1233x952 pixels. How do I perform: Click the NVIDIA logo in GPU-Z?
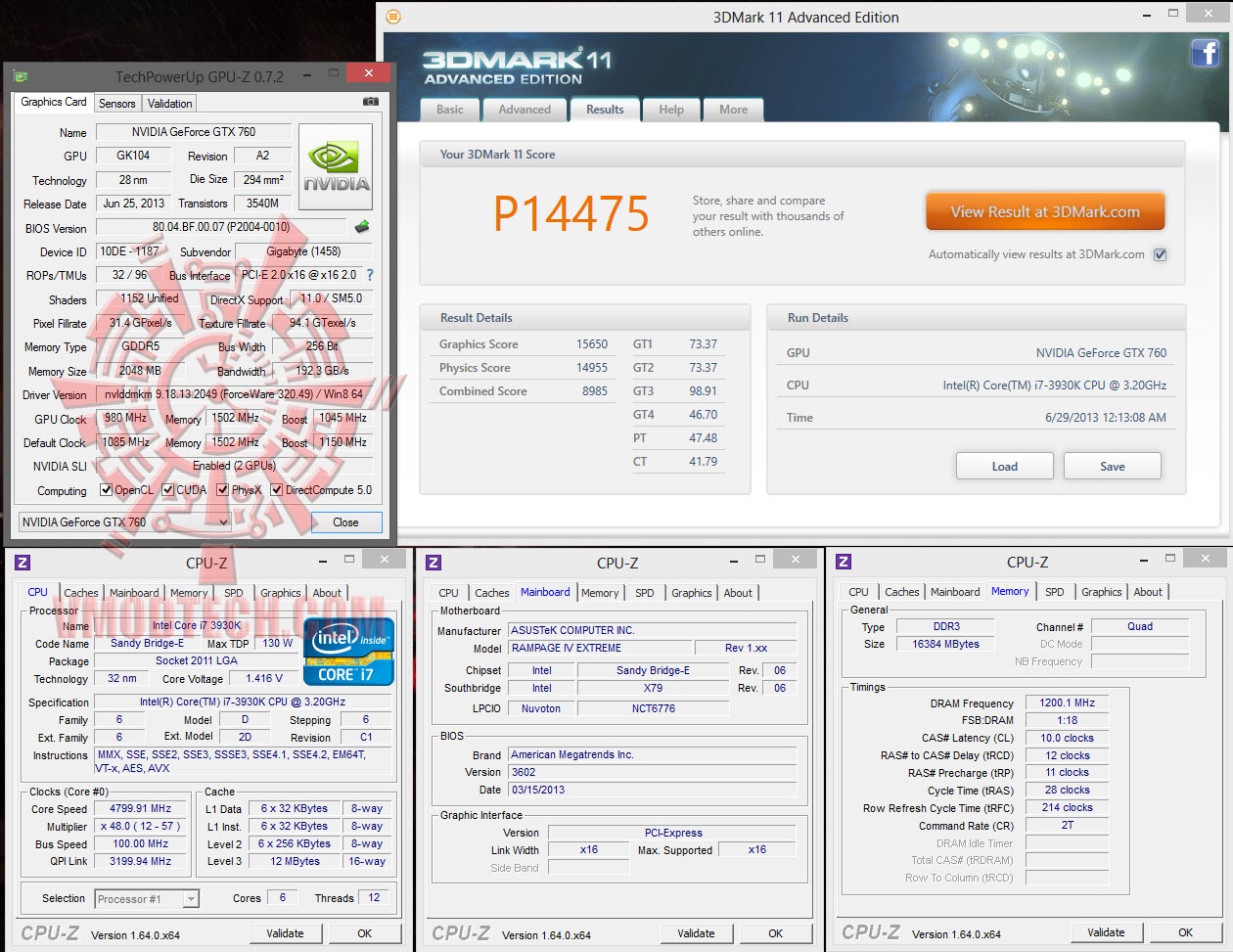click(336, 166)
